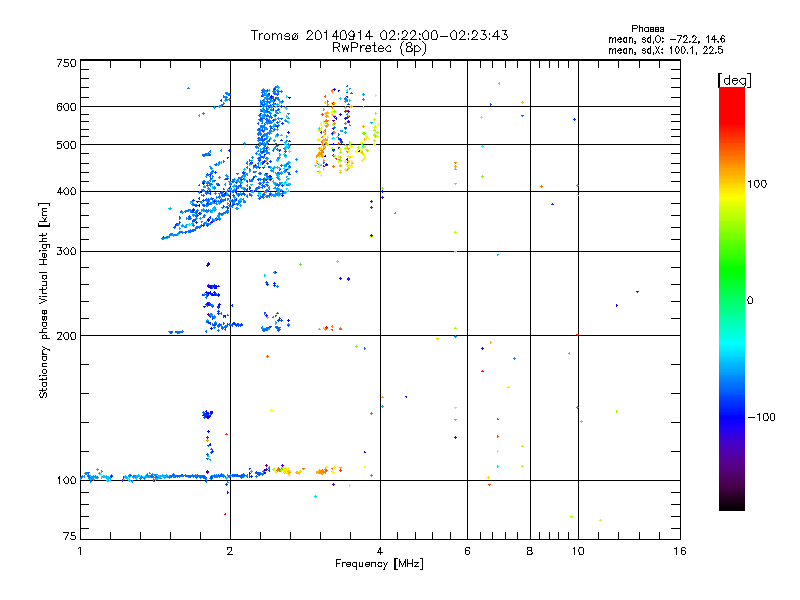This screenshot has height=600, width=800.
Task: Select the 'mean, sd,O: -72.2, 14.6' line
Action: pyautogui.click(x=666, y=39)
